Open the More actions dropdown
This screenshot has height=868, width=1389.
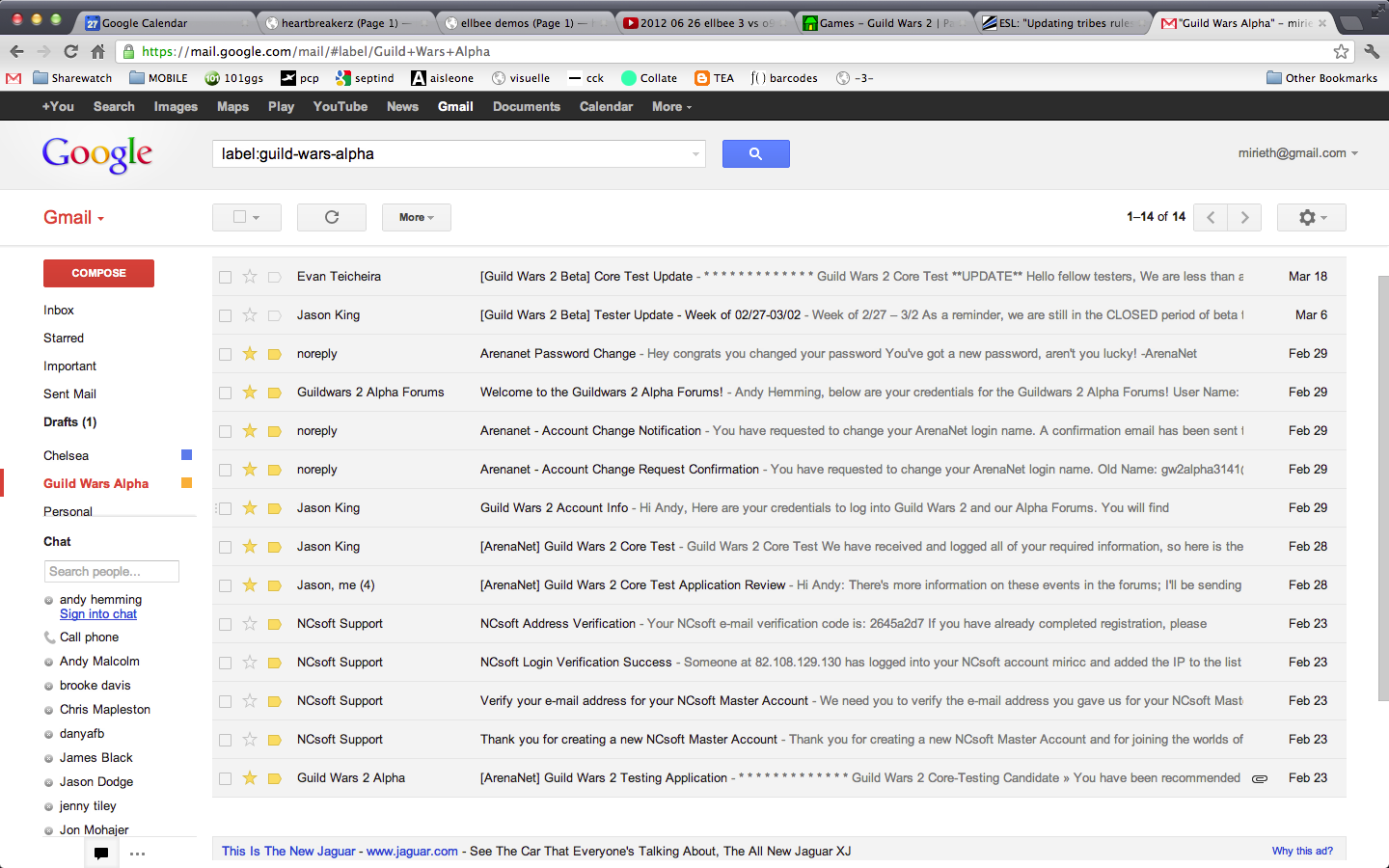[417, 217]
